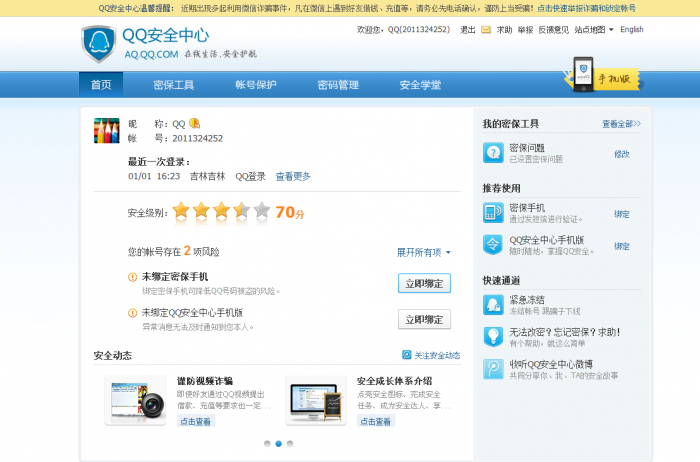Switch language to English
The width and height of the screenshot is (700, 462).
[631, 29]
